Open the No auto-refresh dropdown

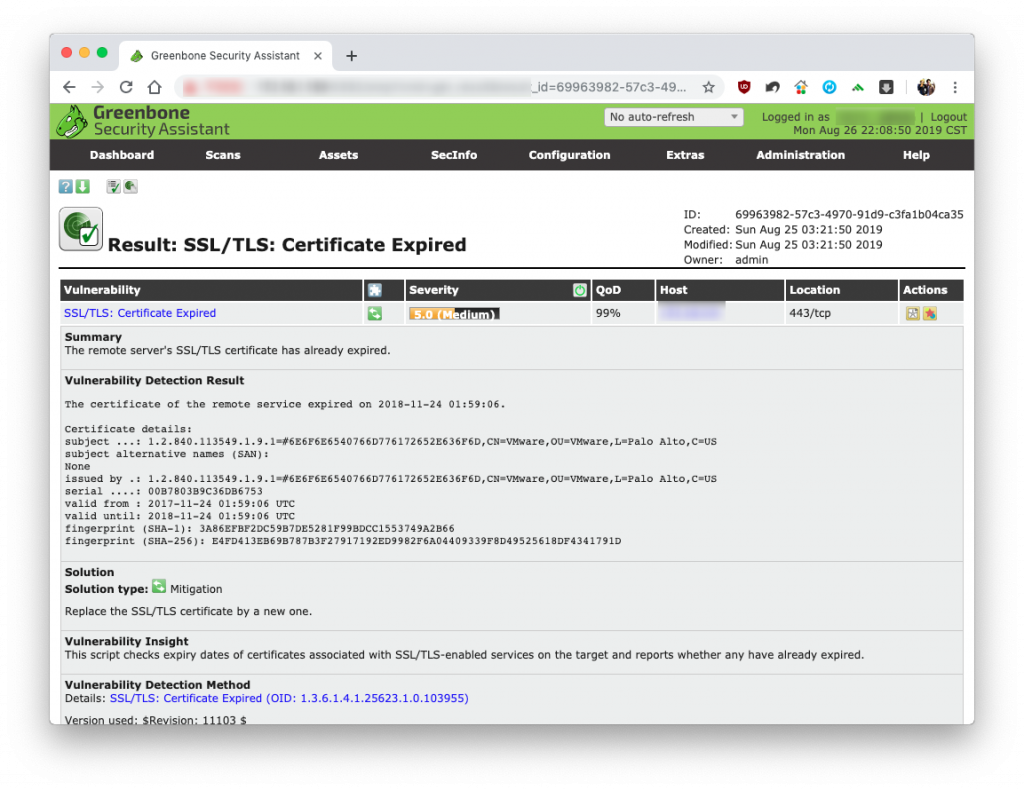673,117
